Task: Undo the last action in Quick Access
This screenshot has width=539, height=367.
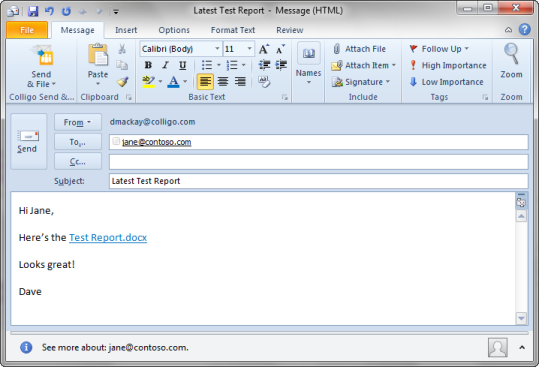Action: click(49, 11)
